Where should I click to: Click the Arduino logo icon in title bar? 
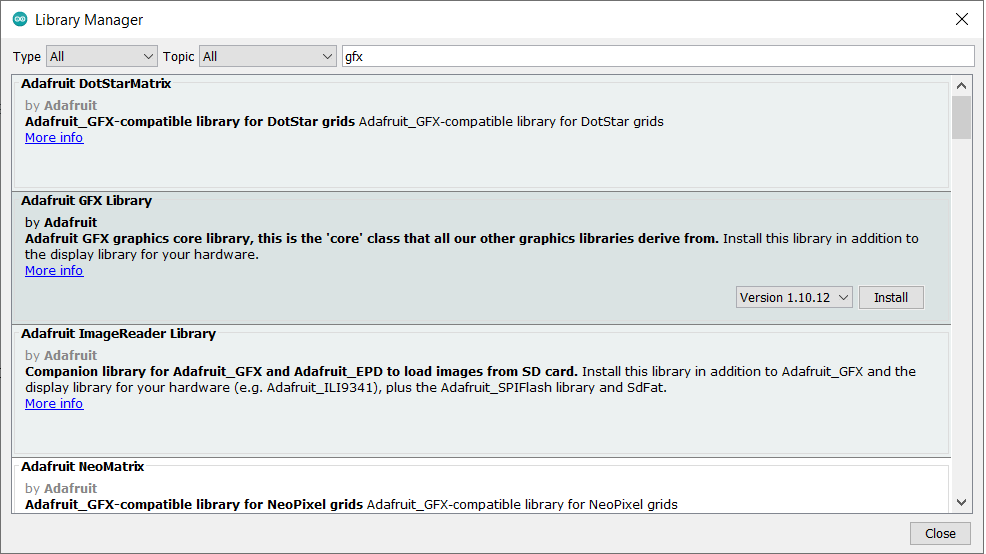coord(20,19)
